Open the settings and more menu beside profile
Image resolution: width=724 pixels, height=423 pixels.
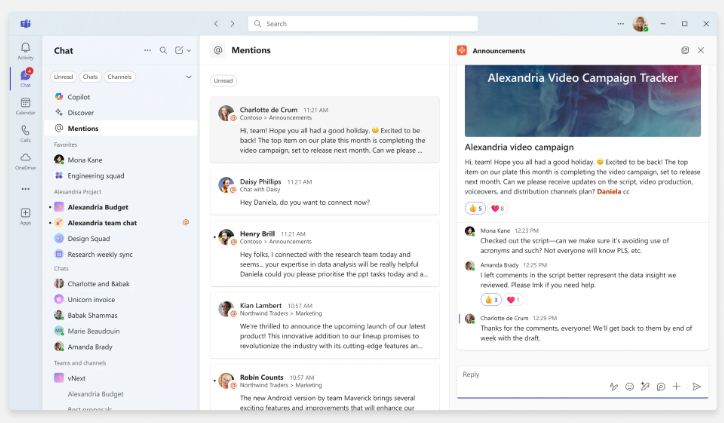[620, 23]
